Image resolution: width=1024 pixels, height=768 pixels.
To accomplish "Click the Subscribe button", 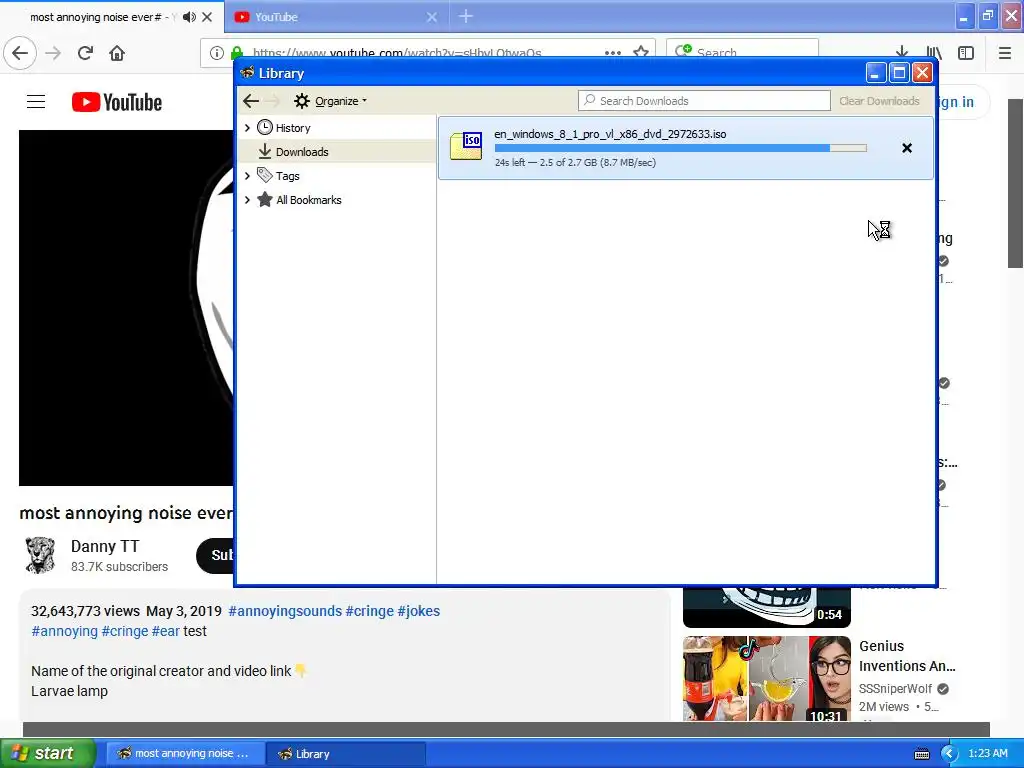I will [x=216, y=556].
